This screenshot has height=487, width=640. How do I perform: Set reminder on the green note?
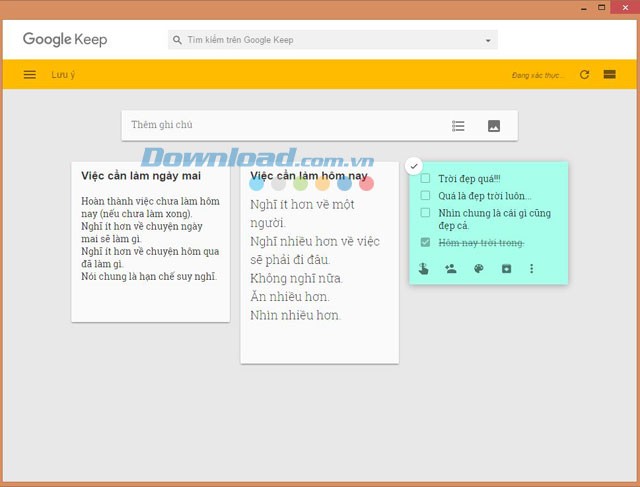(x=424, y=268)
